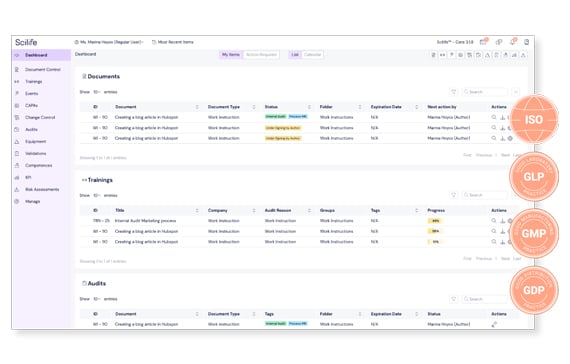Open the notifications bell

[x=513, y=42]
